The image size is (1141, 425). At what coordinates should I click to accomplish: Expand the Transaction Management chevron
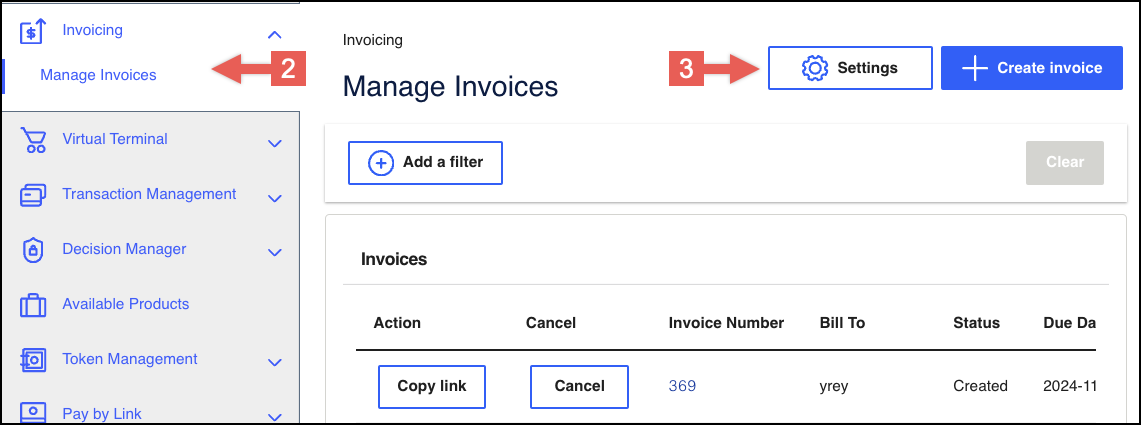pyautogui.click(x=275, y=199)
